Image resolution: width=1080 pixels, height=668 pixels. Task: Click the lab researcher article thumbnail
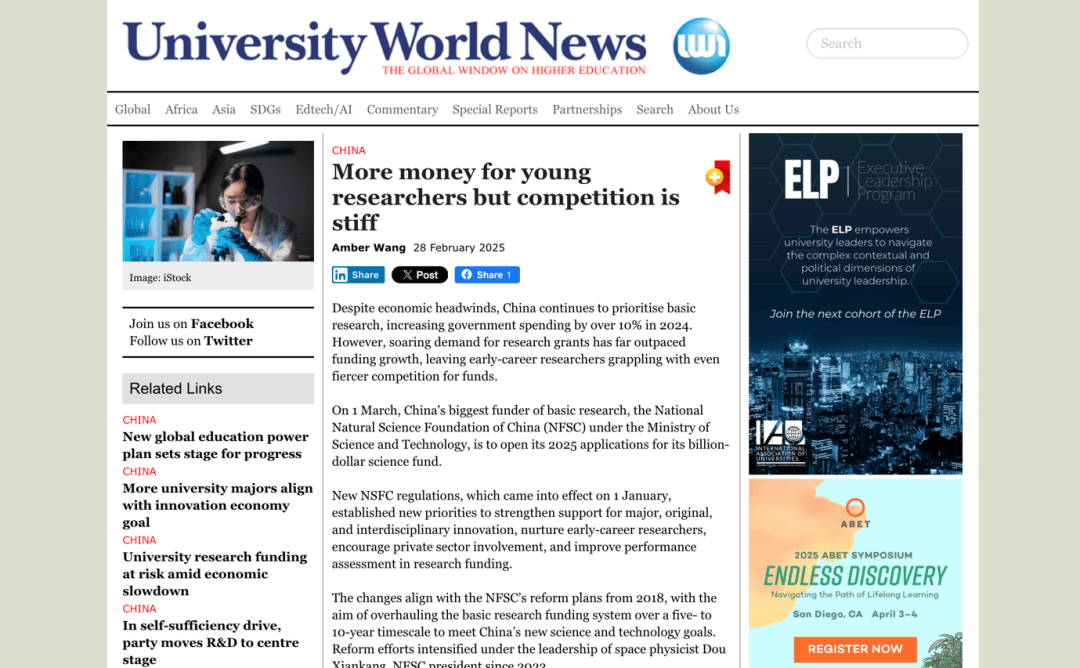click(x=218, y=201)
